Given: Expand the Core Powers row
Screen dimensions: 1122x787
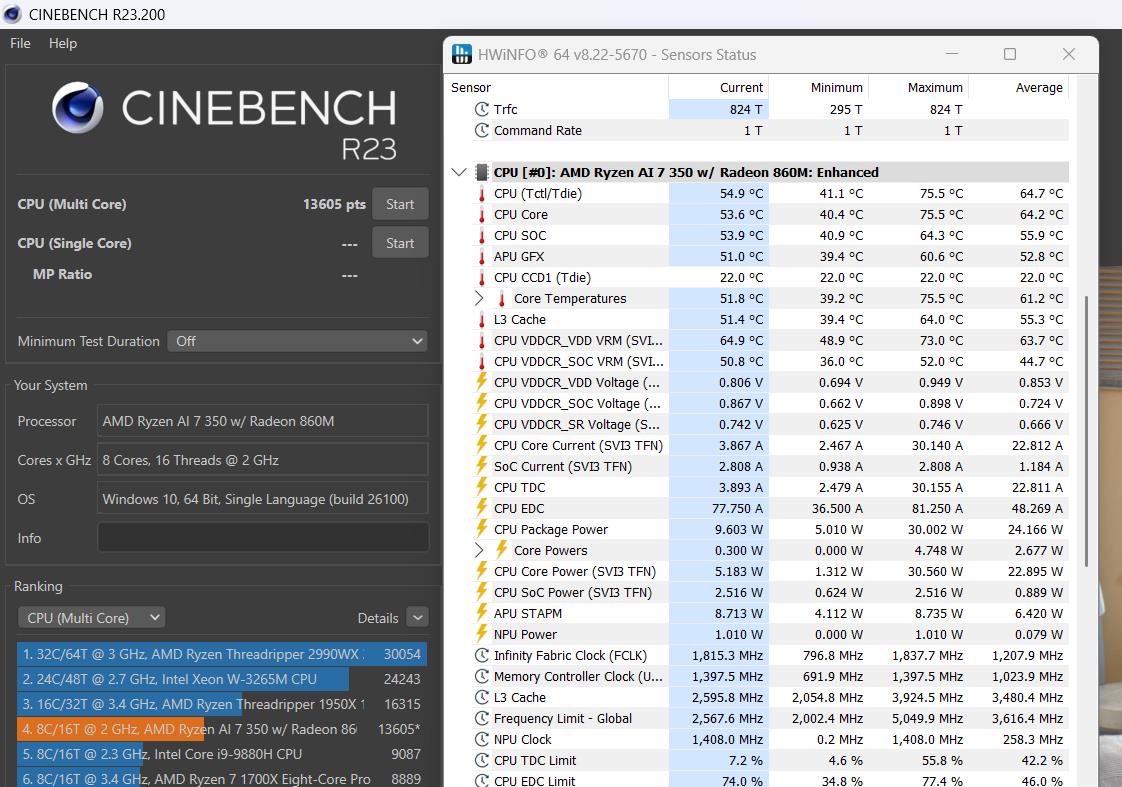Looking at the screenshot, I should tap(479, 551).
